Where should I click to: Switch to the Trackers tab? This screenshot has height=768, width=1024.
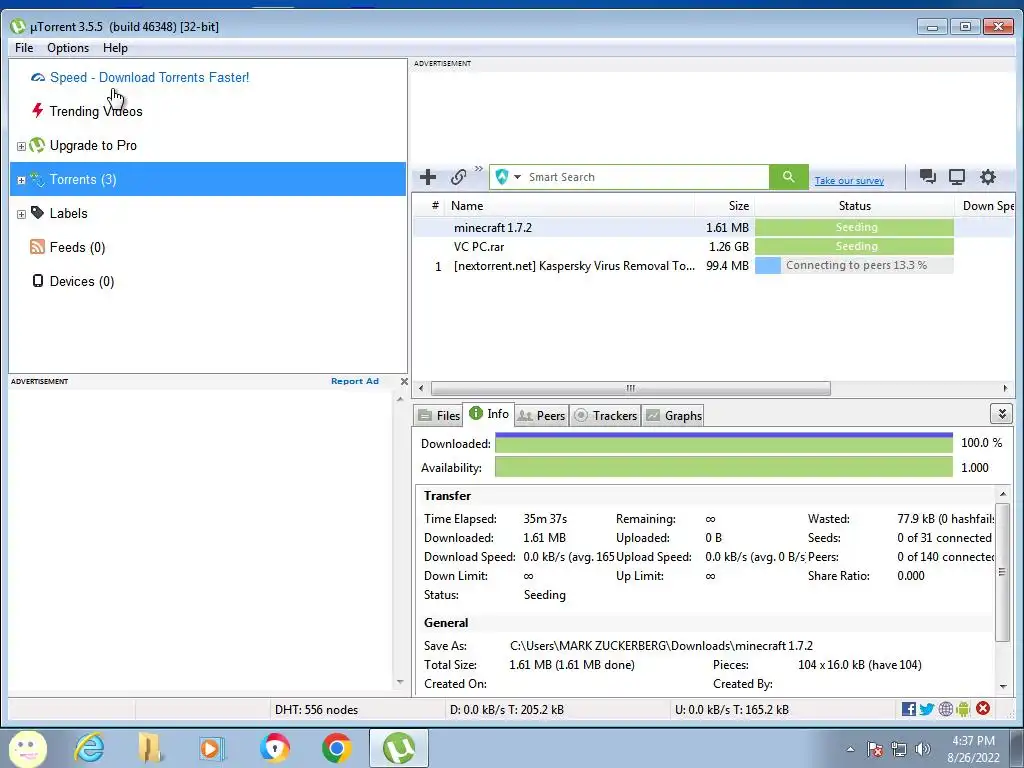[605, 415]
